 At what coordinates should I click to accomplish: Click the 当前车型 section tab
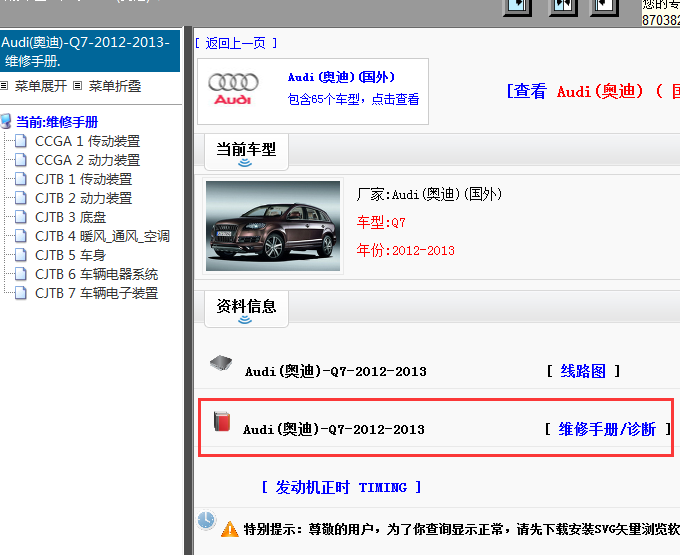click(x=246, y=152)
